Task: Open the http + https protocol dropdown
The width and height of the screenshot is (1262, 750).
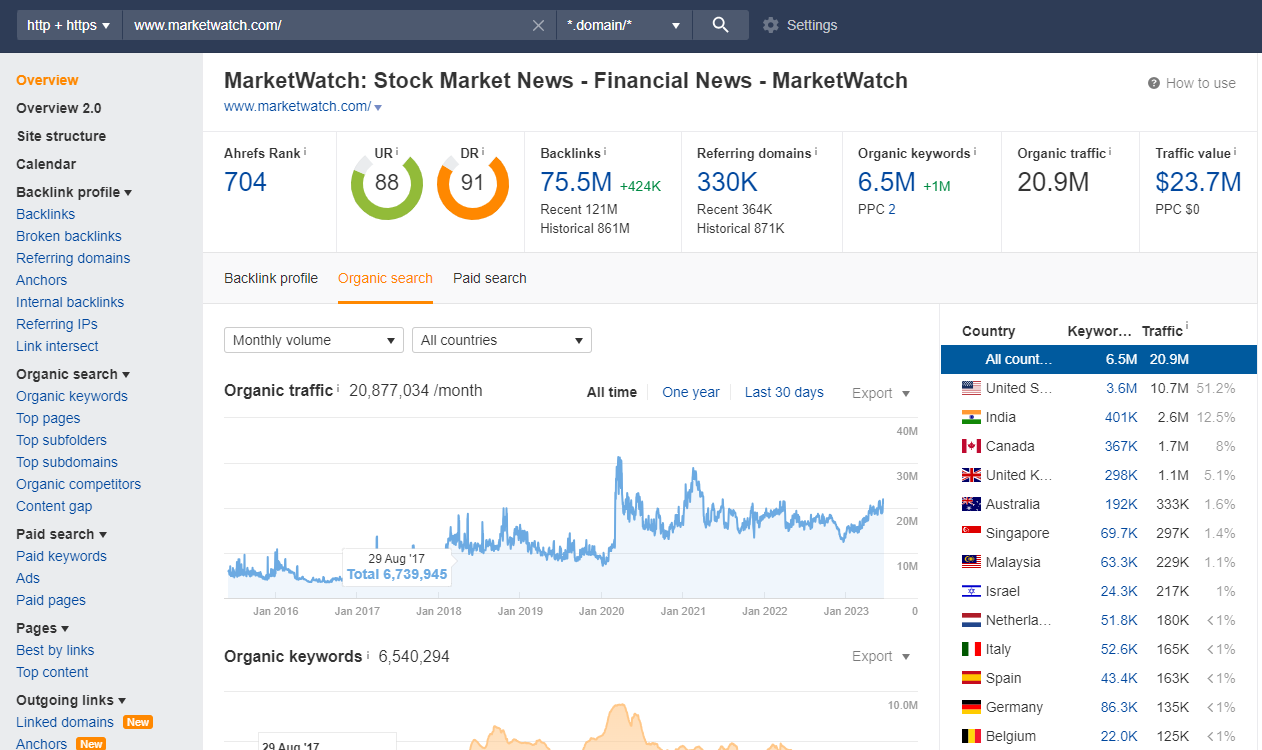Action: click(68, 25)
